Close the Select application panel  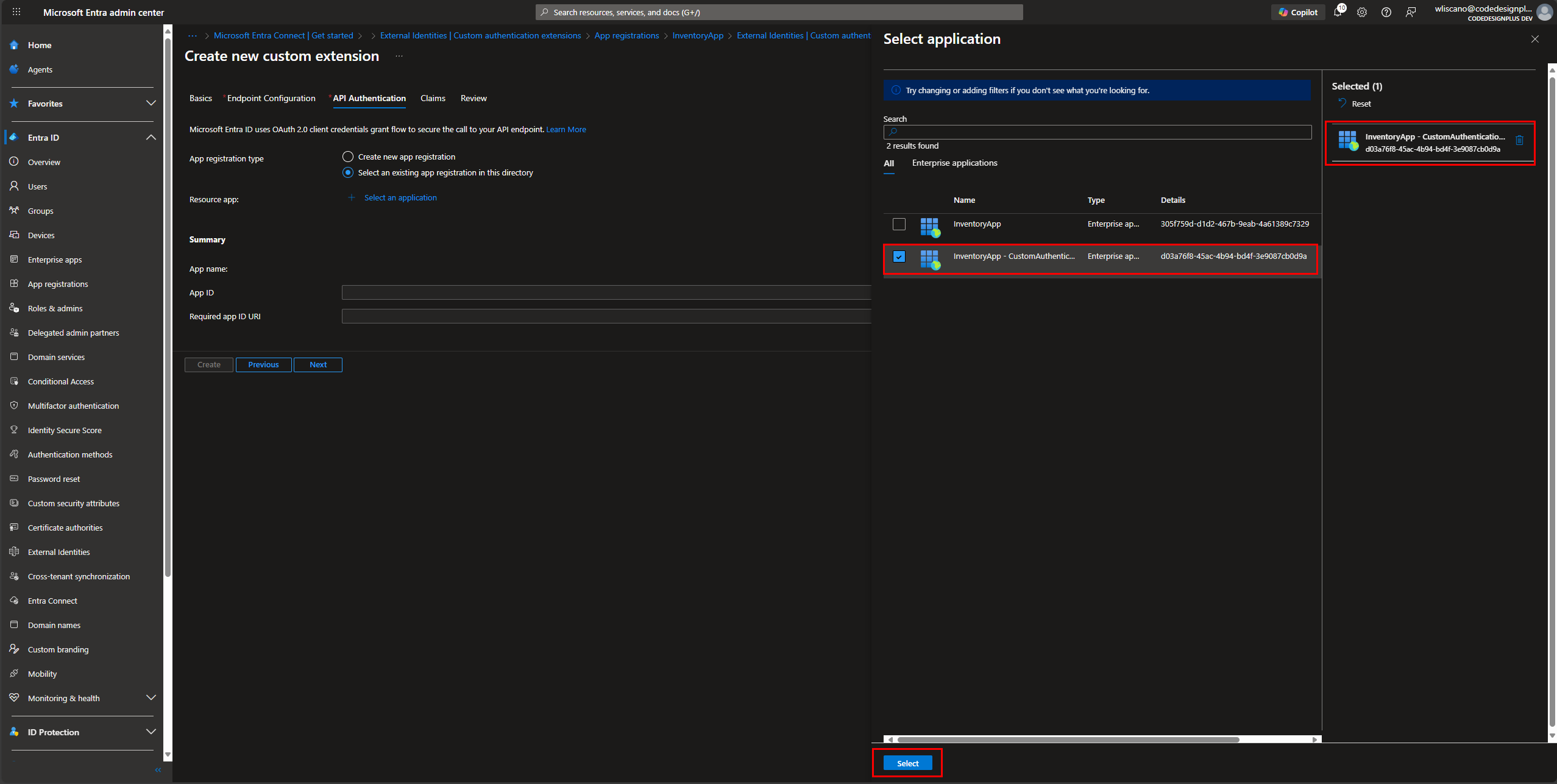tap(1534, 39)
